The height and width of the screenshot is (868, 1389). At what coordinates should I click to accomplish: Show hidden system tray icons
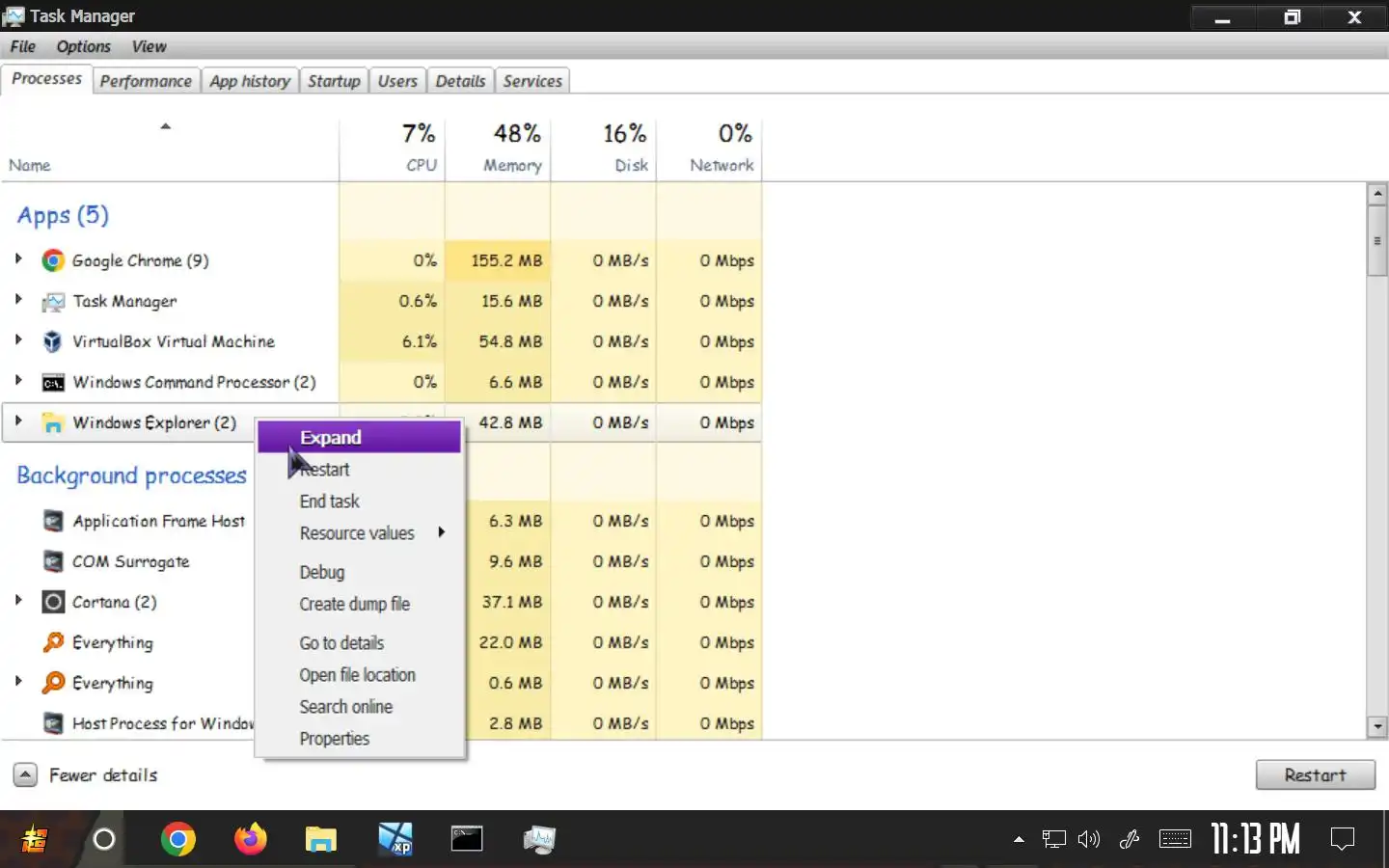point(1019,839)
